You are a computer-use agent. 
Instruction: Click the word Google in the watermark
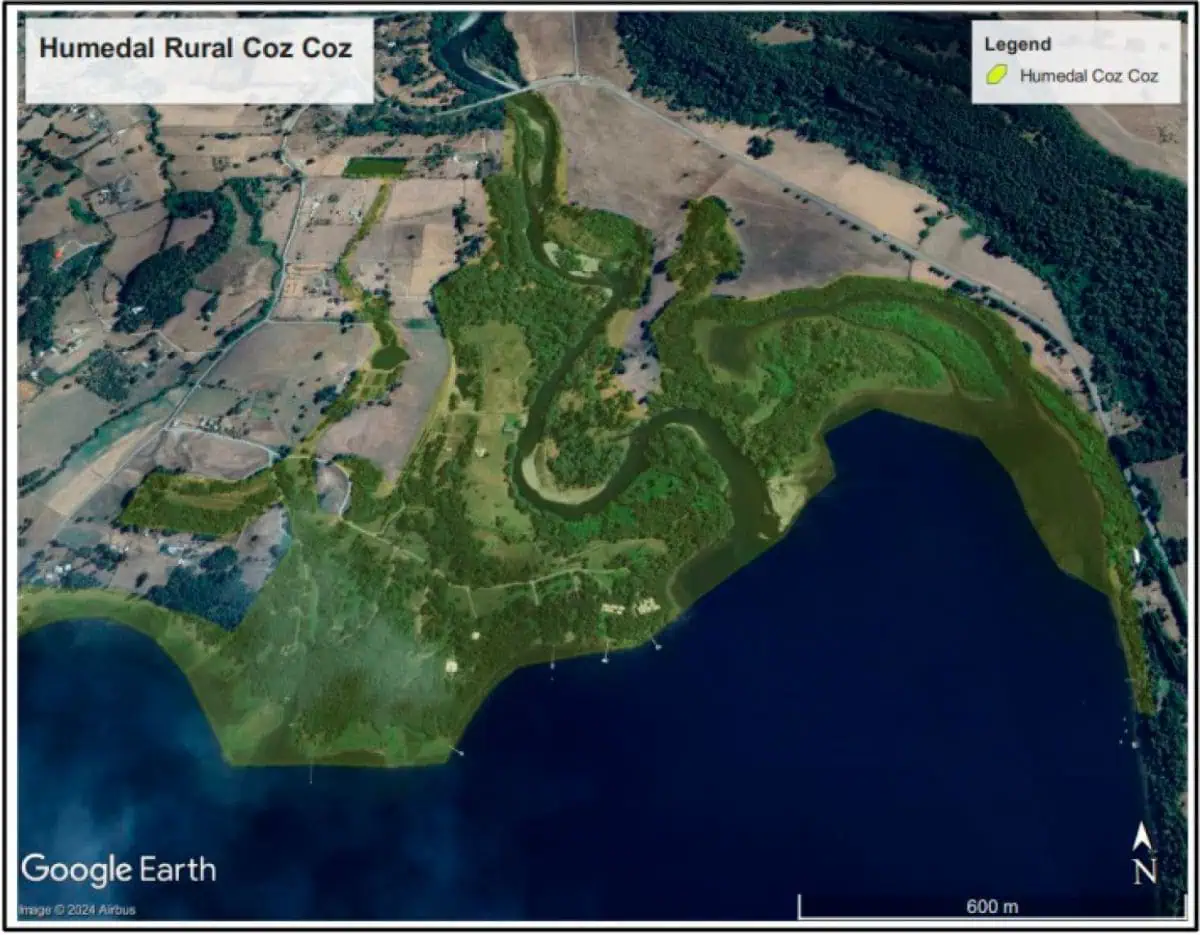pyautogui.click(x=78, y=869)
